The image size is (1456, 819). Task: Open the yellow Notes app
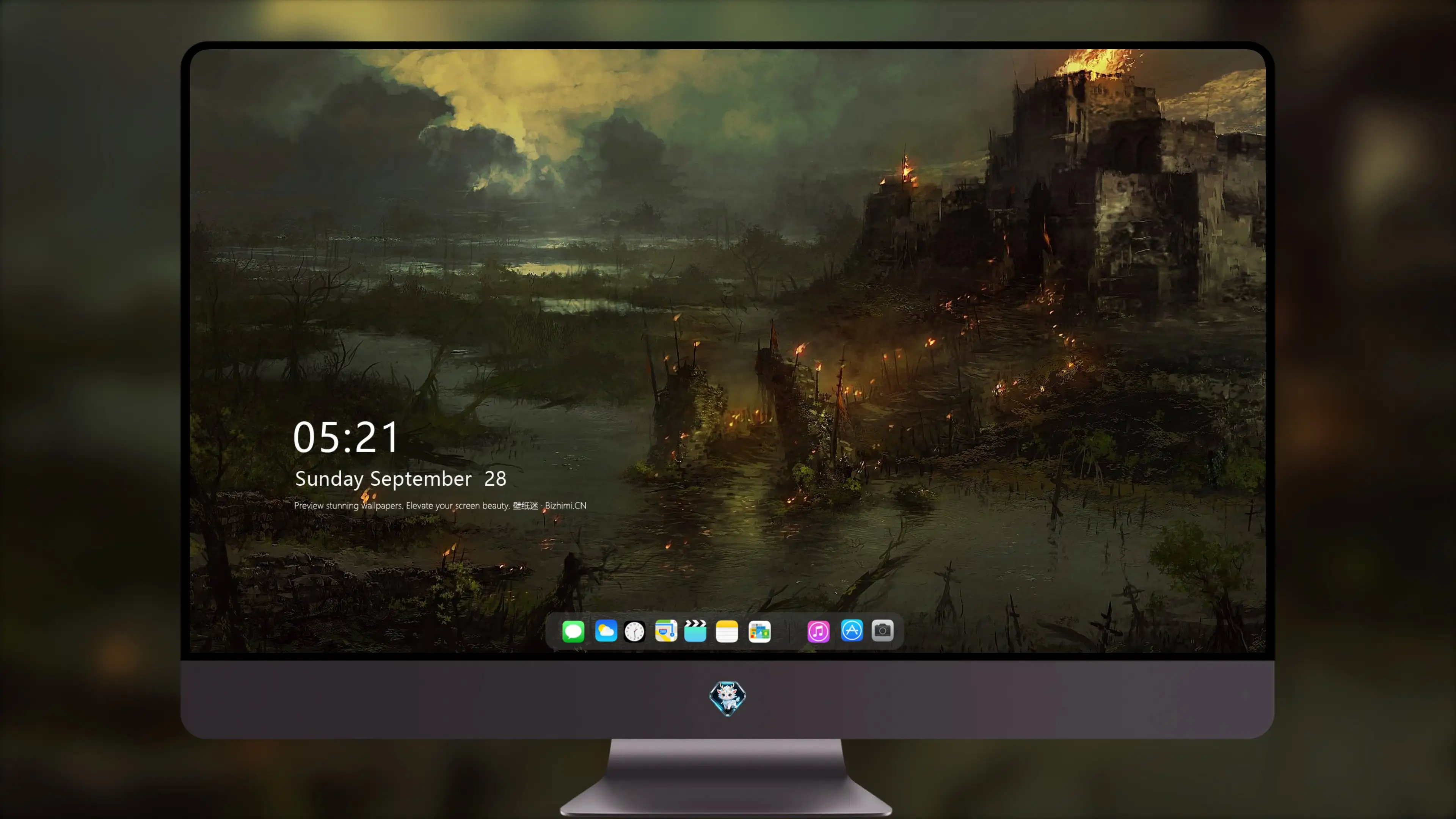pyautogui.click(x=727, y=631)
